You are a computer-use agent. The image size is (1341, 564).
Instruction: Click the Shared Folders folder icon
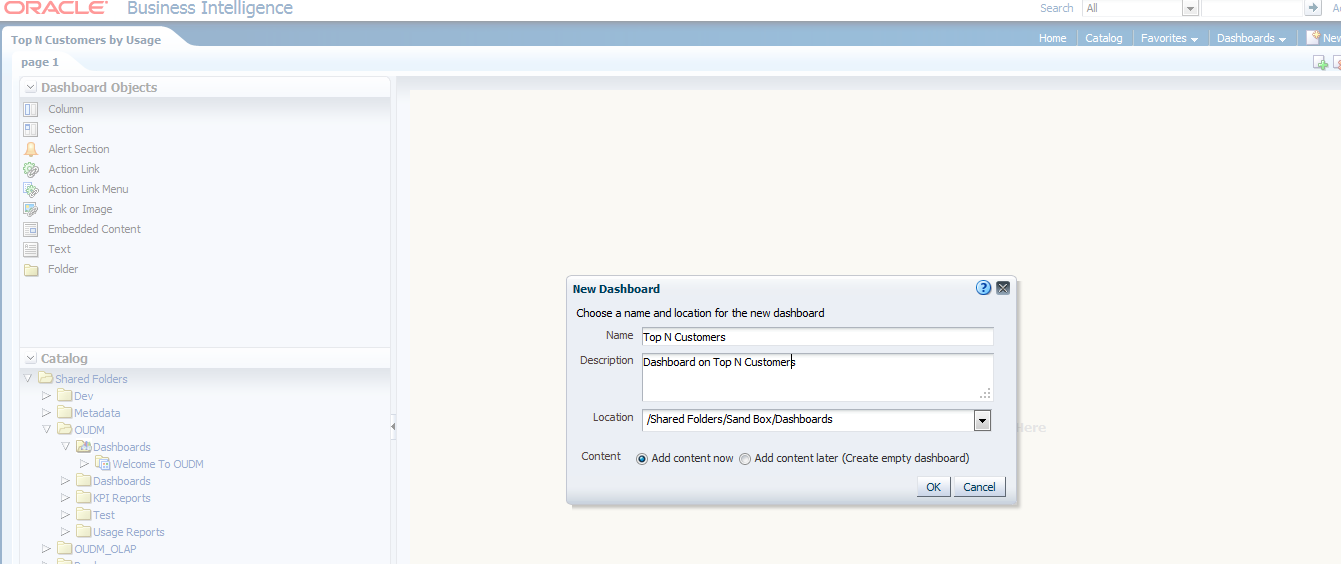(45, 379)
